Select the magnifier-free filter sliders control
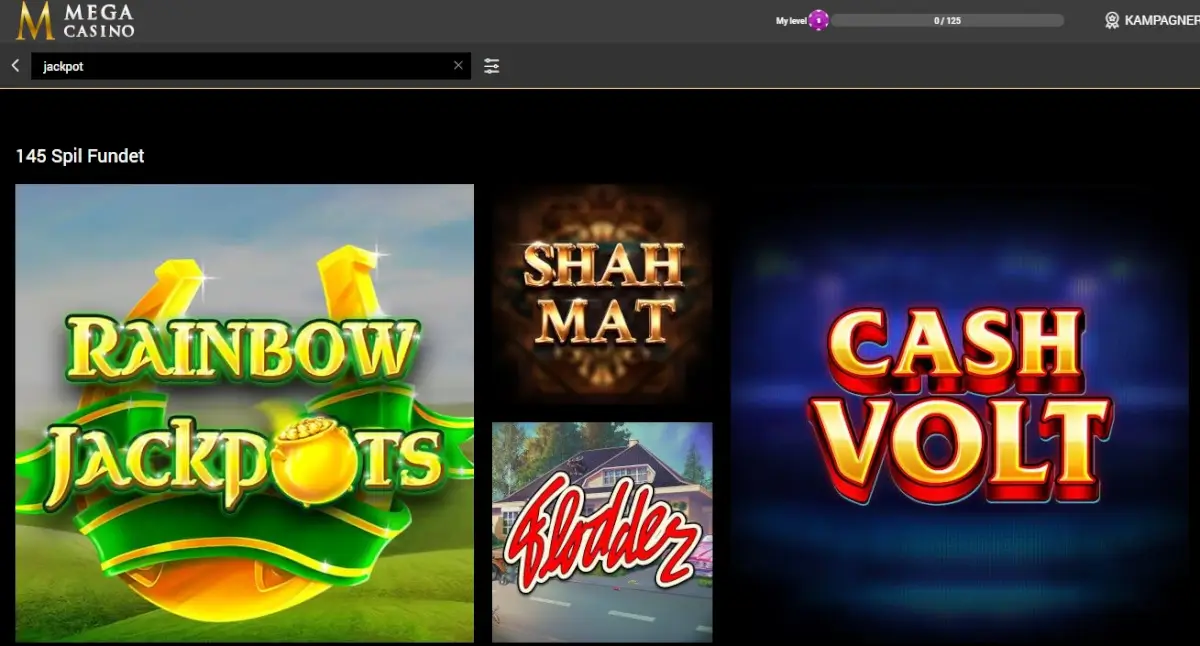 click(491, 65)
